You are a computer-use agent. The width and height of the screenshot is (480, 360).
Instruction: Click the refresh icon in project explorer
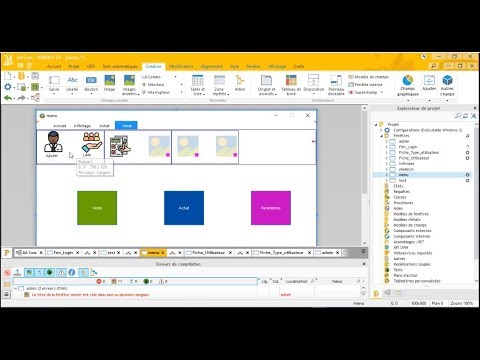pyautogui.click(x=465, y=116)
